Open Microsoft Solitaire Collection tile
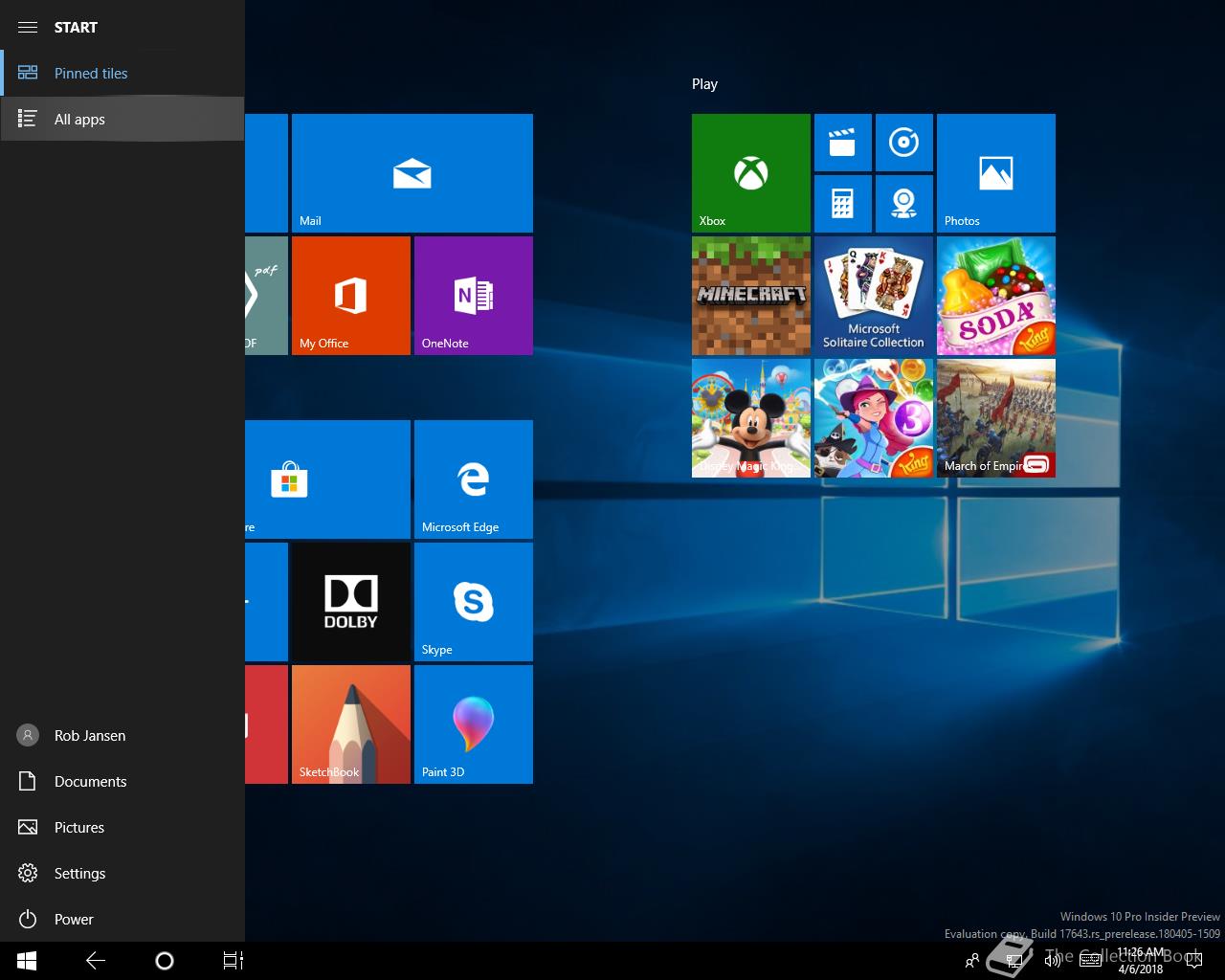This screenshot has height=980, width=1225. tap(873, 296)
